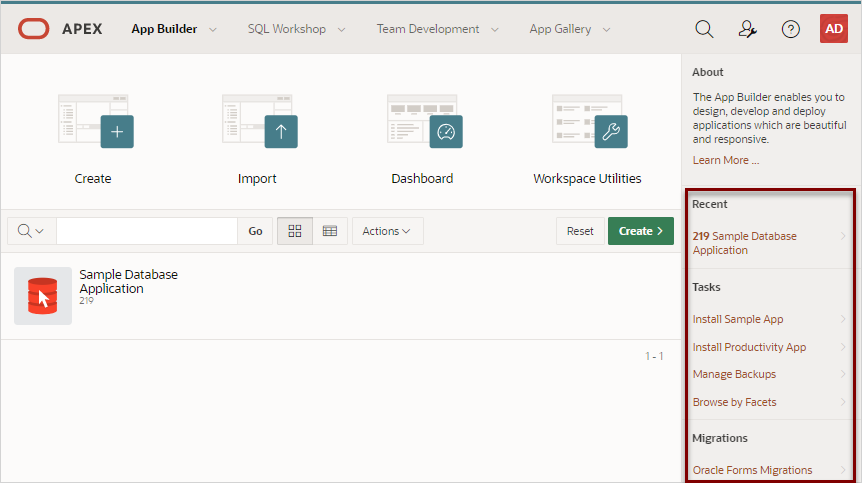Click the Go search button

point(255,231)
